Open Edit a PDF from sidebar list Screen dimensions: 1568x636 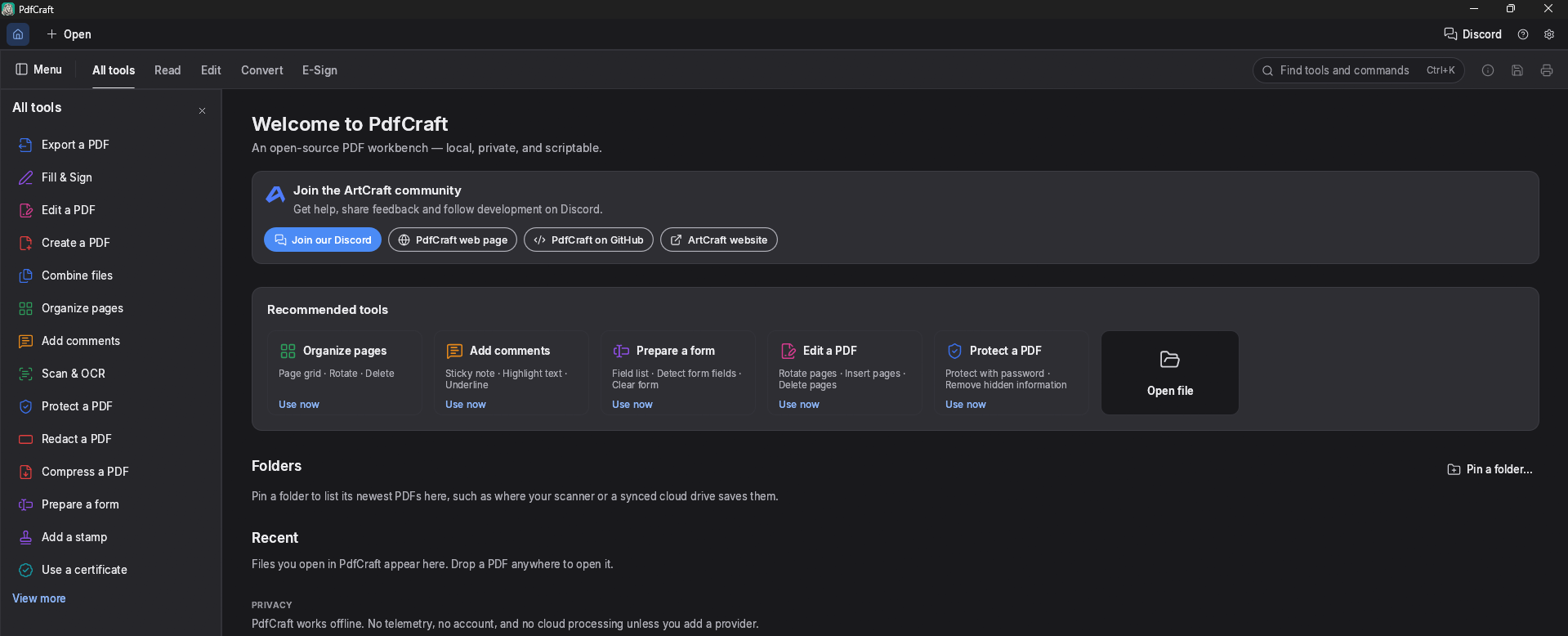[x=110, y=210]
